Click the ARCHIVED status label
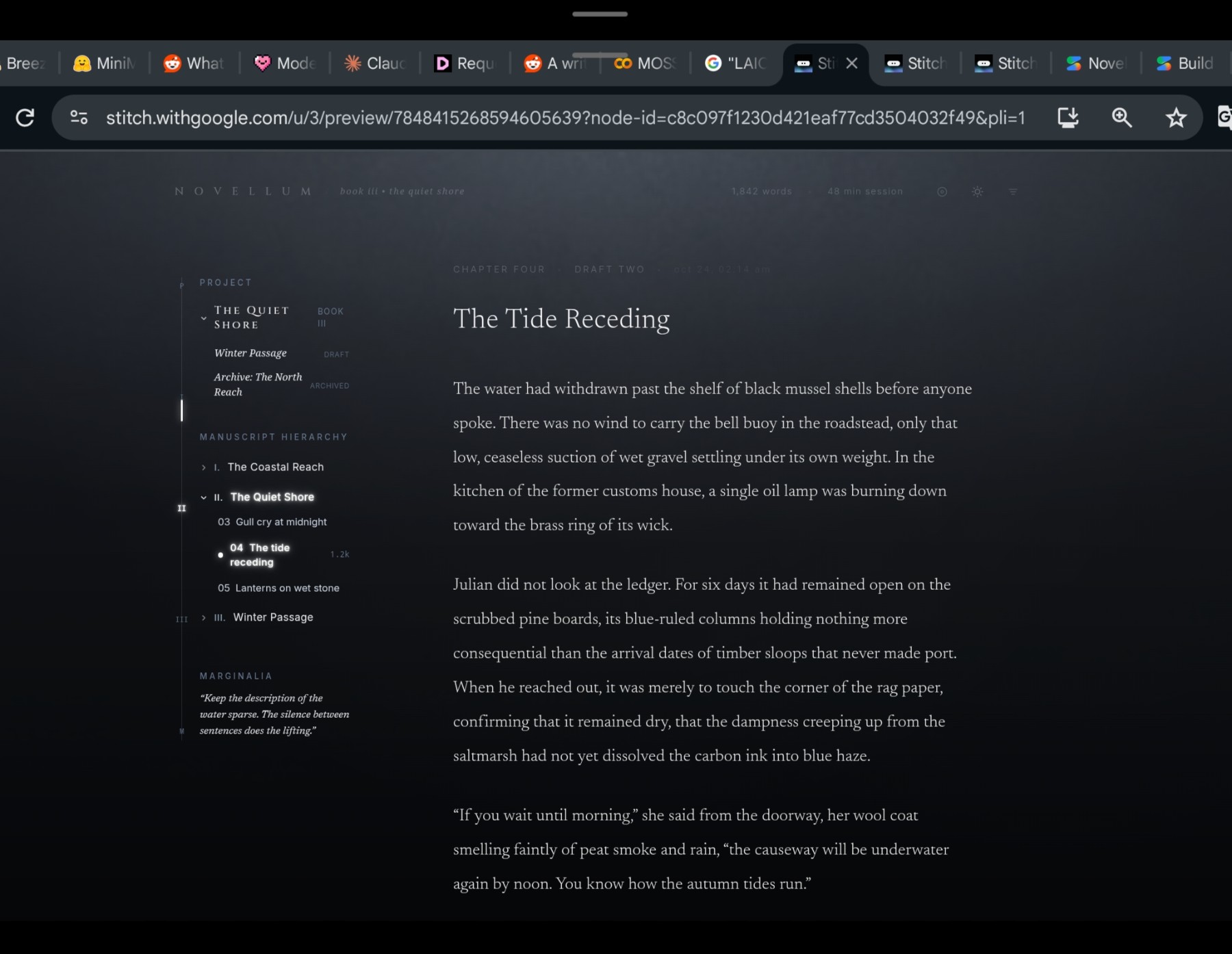 coord(329,386)
